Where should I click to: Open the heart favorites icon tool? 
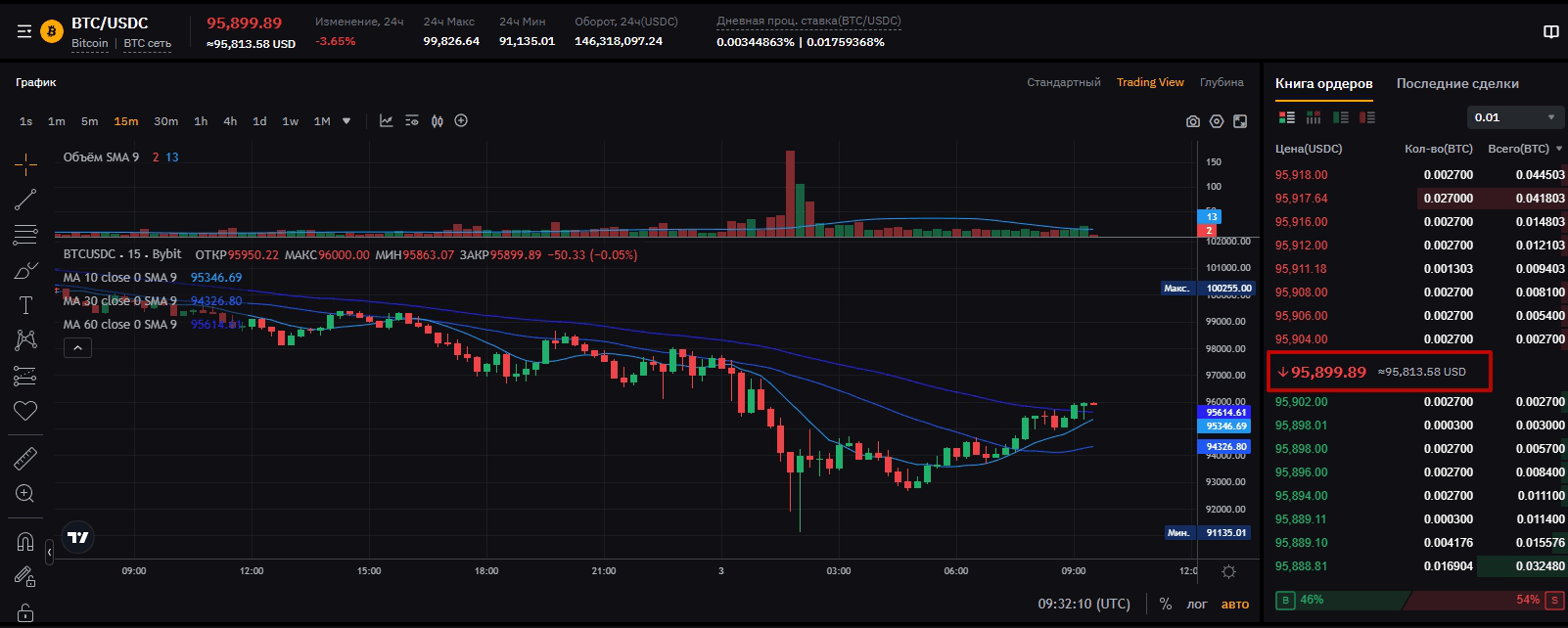25,411
